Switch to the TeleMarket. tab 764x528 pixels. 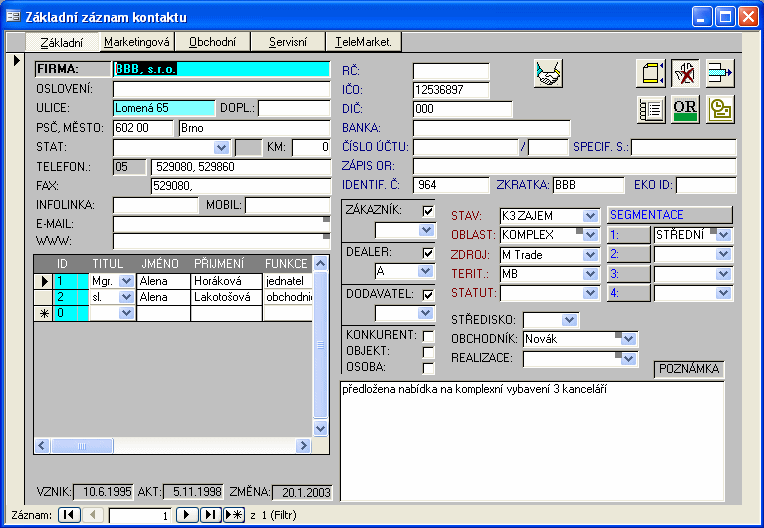coord(363,42)
